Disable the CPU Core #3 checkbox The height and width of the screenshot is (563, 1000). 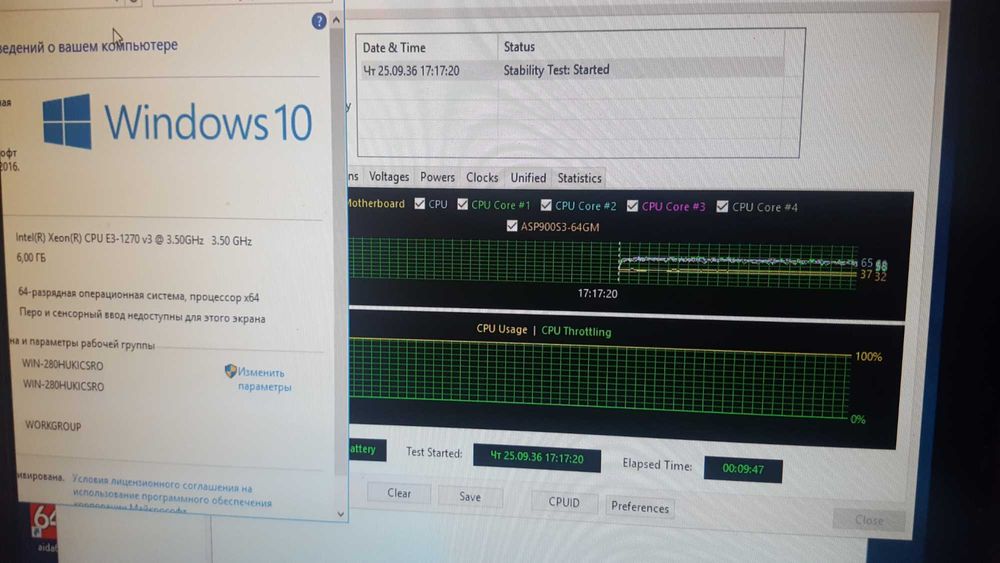pos(632,205)
